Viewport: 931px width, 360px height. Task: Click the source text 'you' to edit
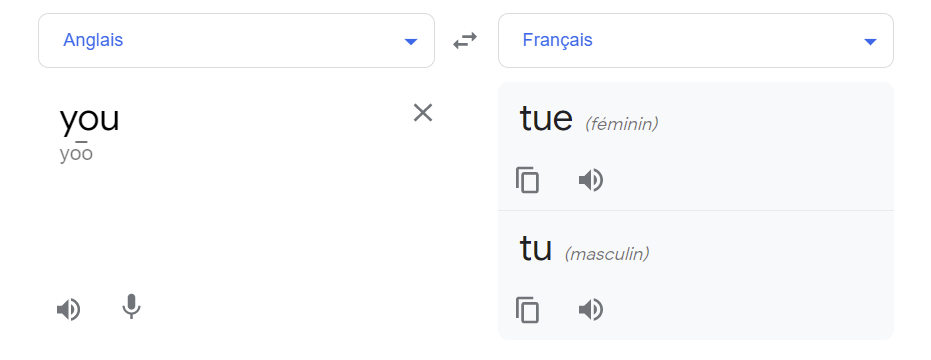coord(90,118)
